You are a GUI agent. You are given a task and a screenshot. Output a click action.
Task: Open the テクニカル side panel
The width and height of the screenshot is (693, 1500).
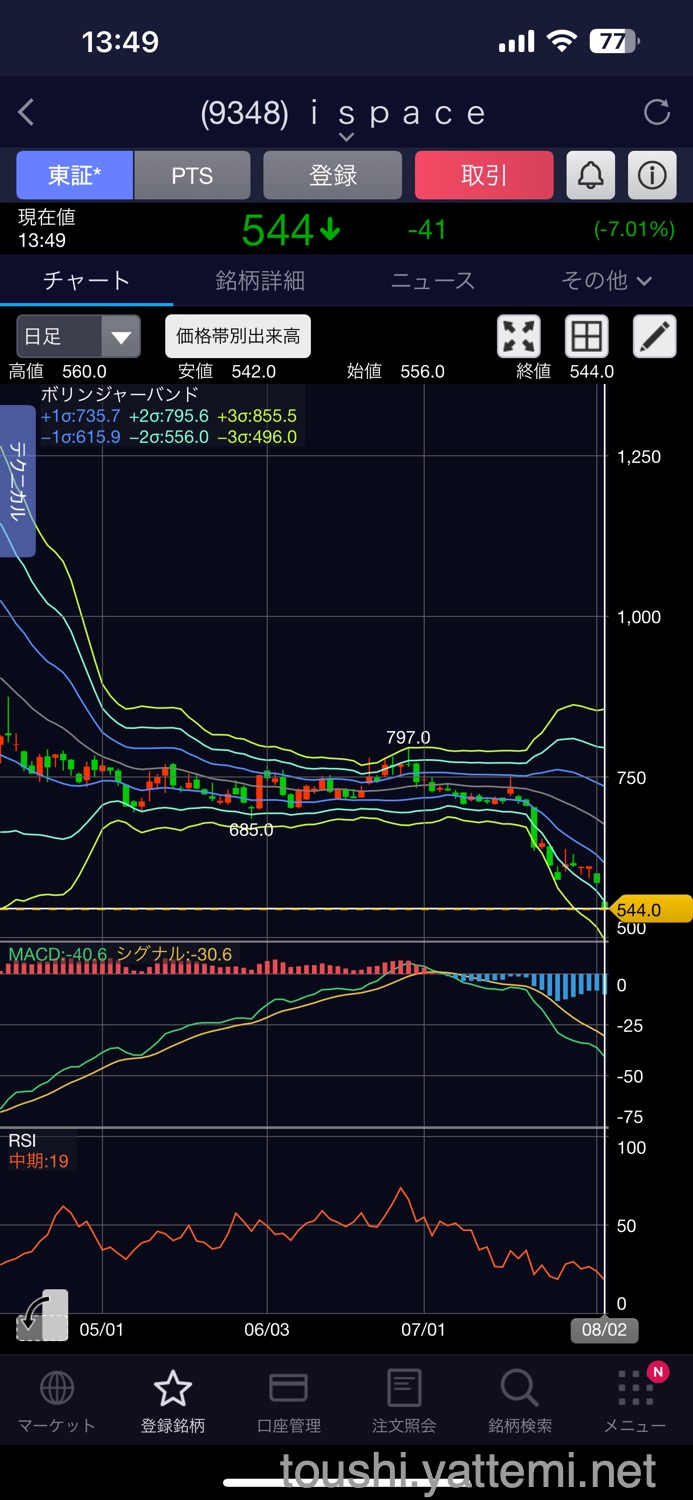click(x=18, y=480)
